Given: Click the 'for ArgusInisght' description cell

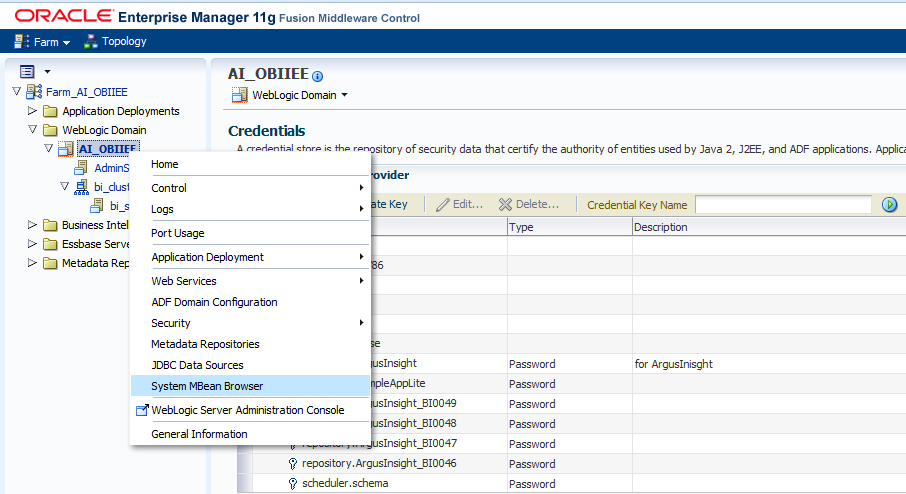Looking at the screenshot, I should 769,364.
